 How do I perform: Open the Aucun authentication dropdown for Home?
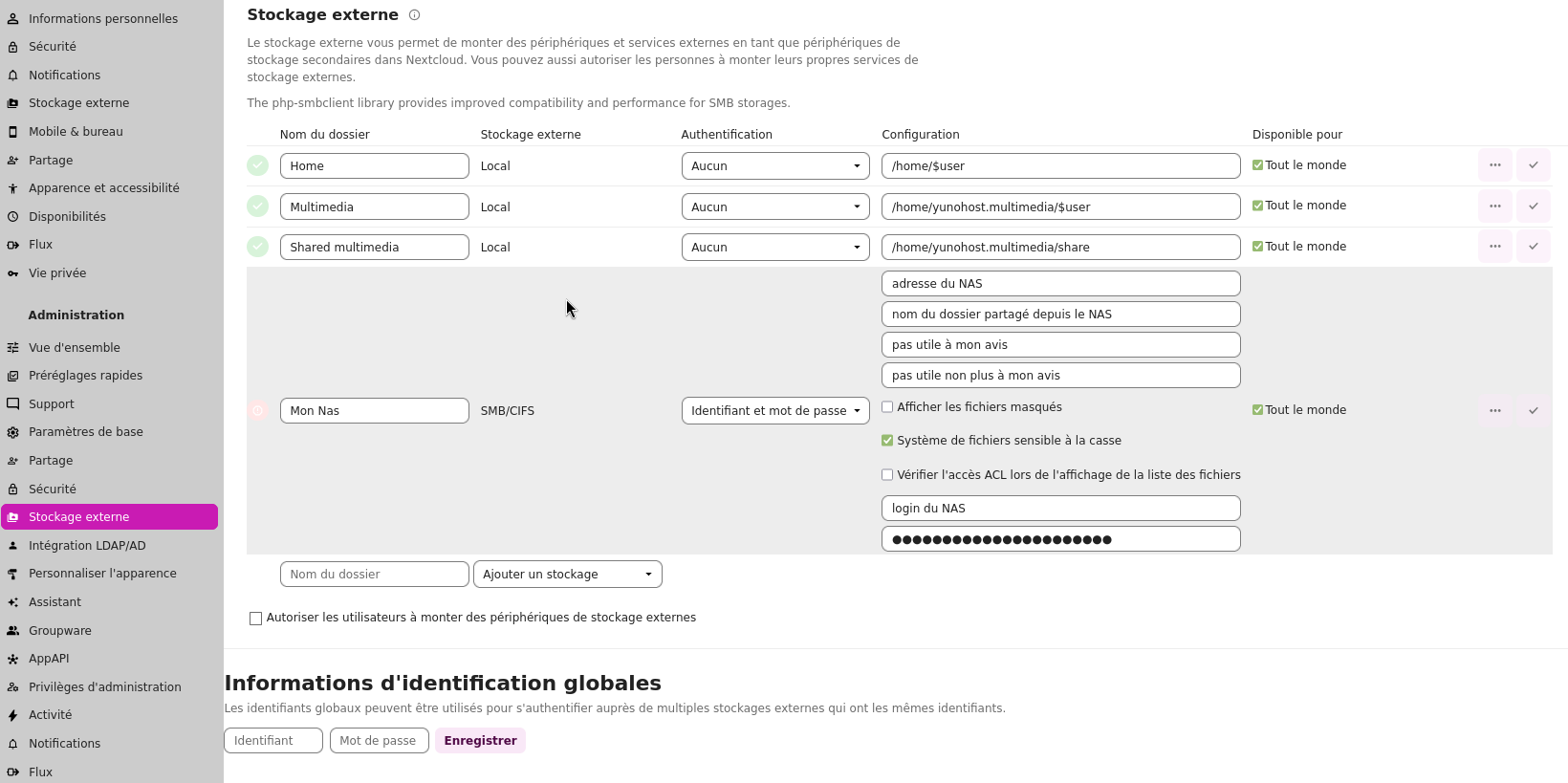774,166
